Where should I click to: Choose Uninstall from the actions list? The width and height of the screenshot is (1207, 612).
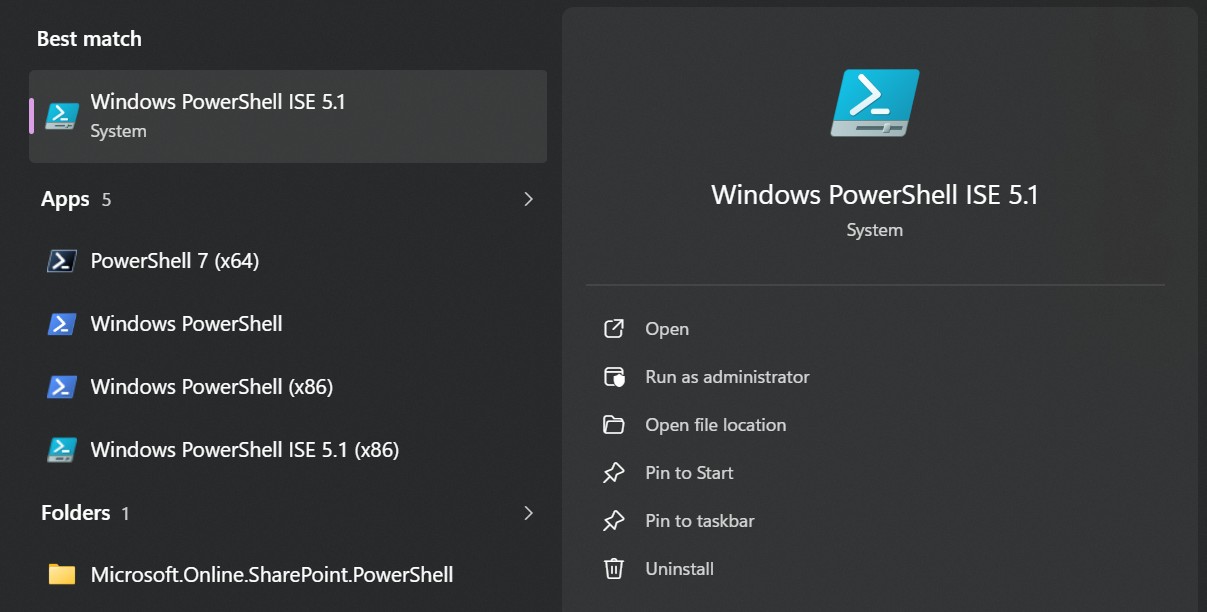pos(679,569)
